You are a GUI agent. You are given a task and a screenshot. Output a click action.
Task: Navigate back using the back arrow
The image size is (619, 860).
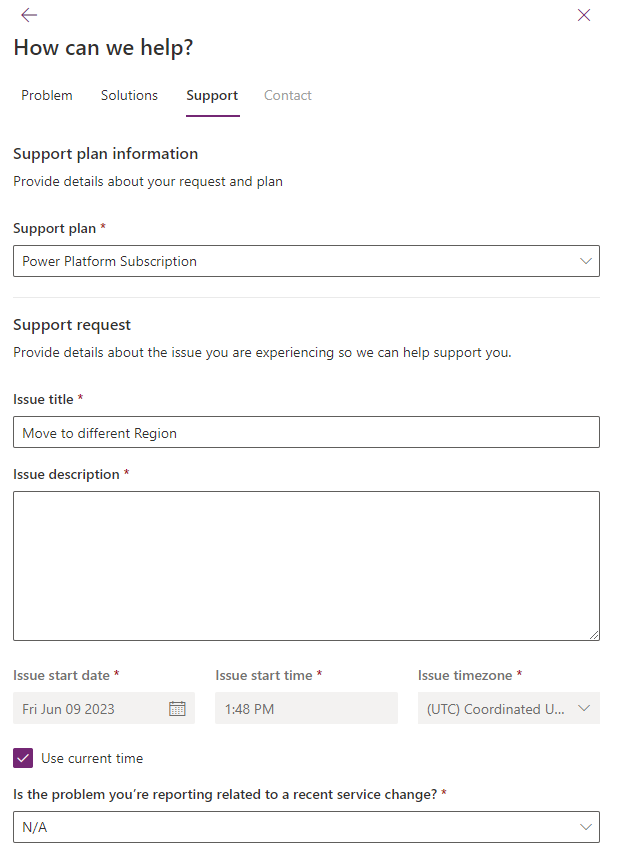tap(28, 15)
